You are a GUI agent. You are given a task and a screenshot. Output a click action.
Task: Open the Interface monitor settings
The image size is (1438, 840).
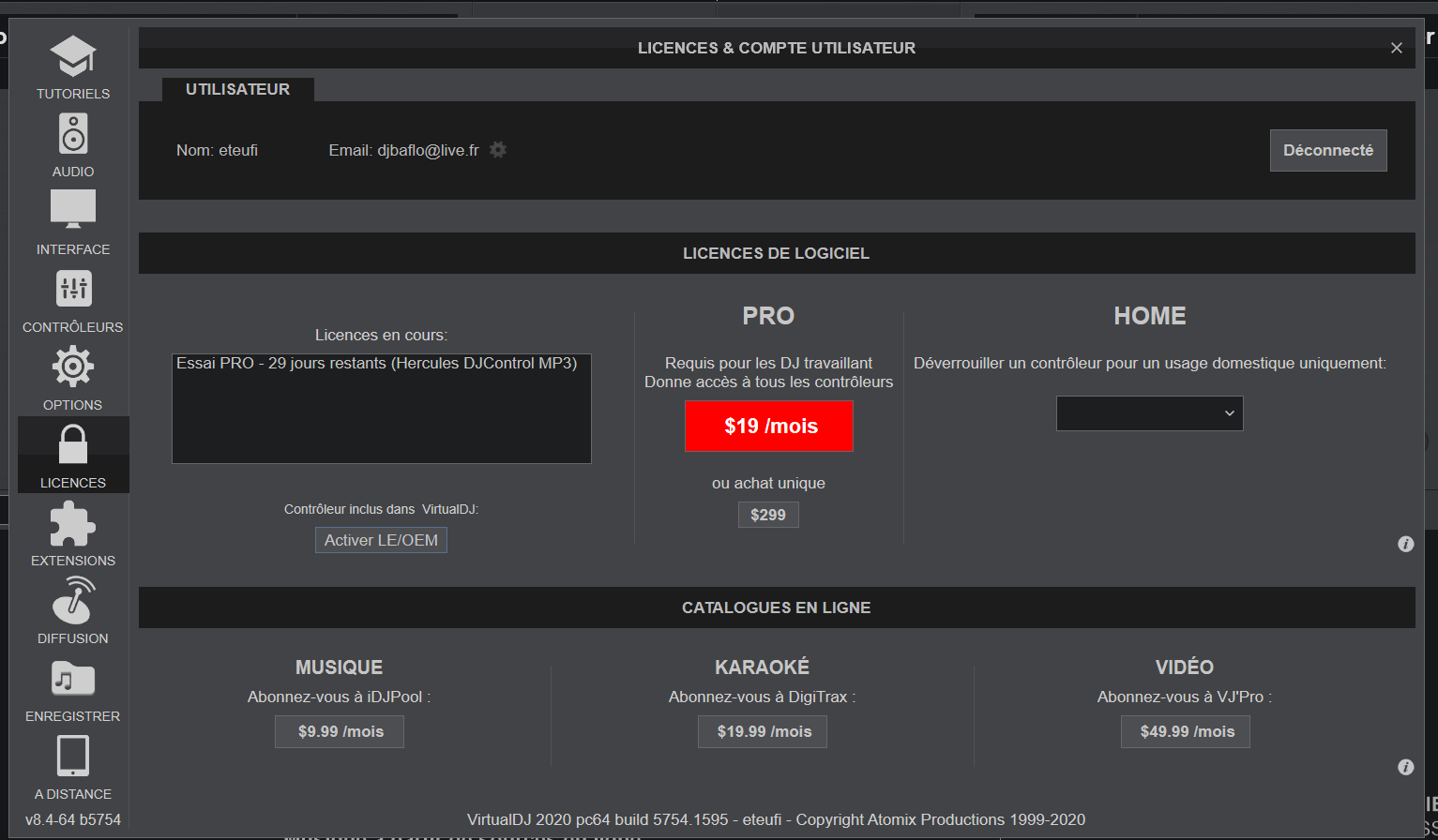coord(73,222)
